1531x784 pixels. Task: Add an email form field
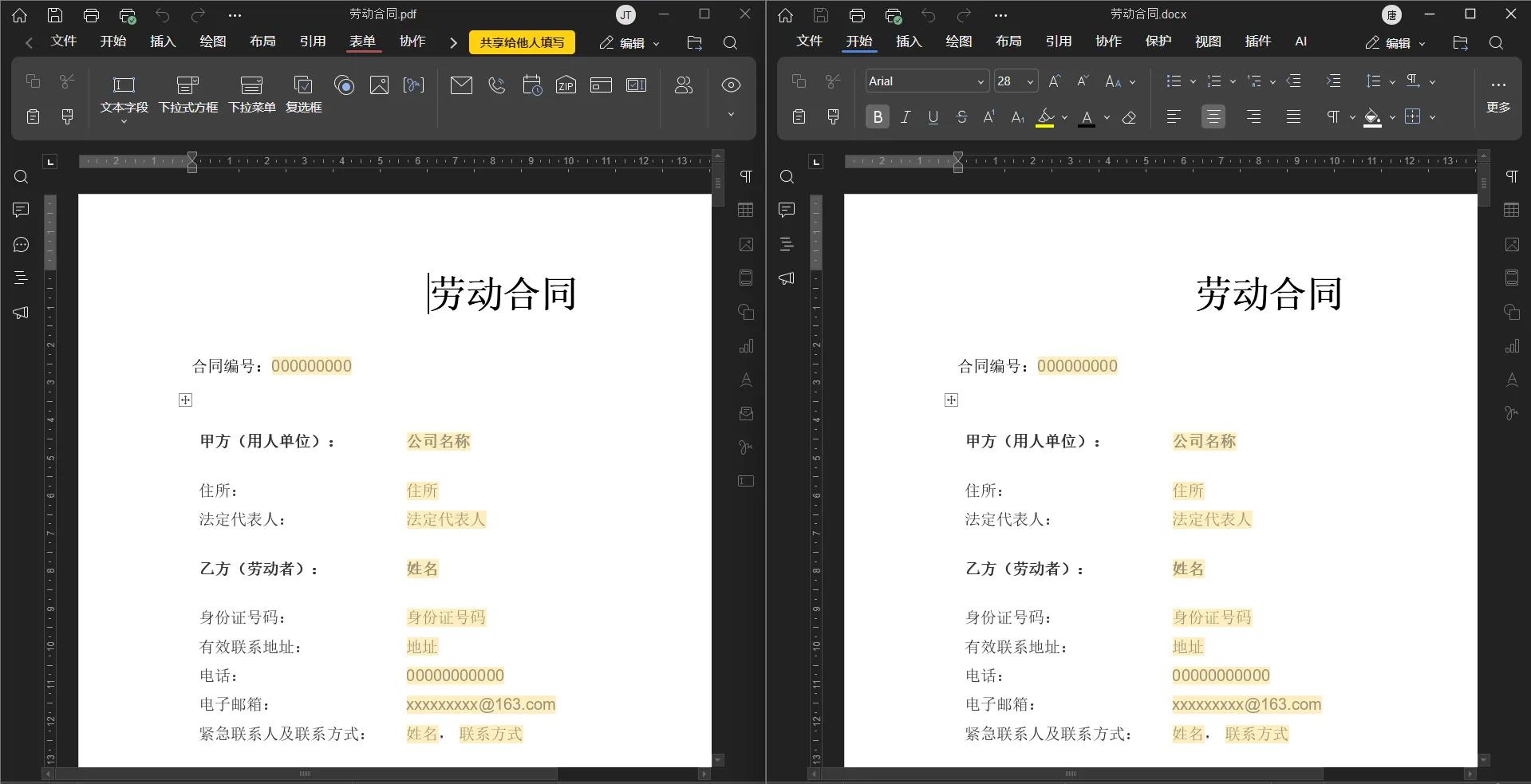tap(462, 85)
